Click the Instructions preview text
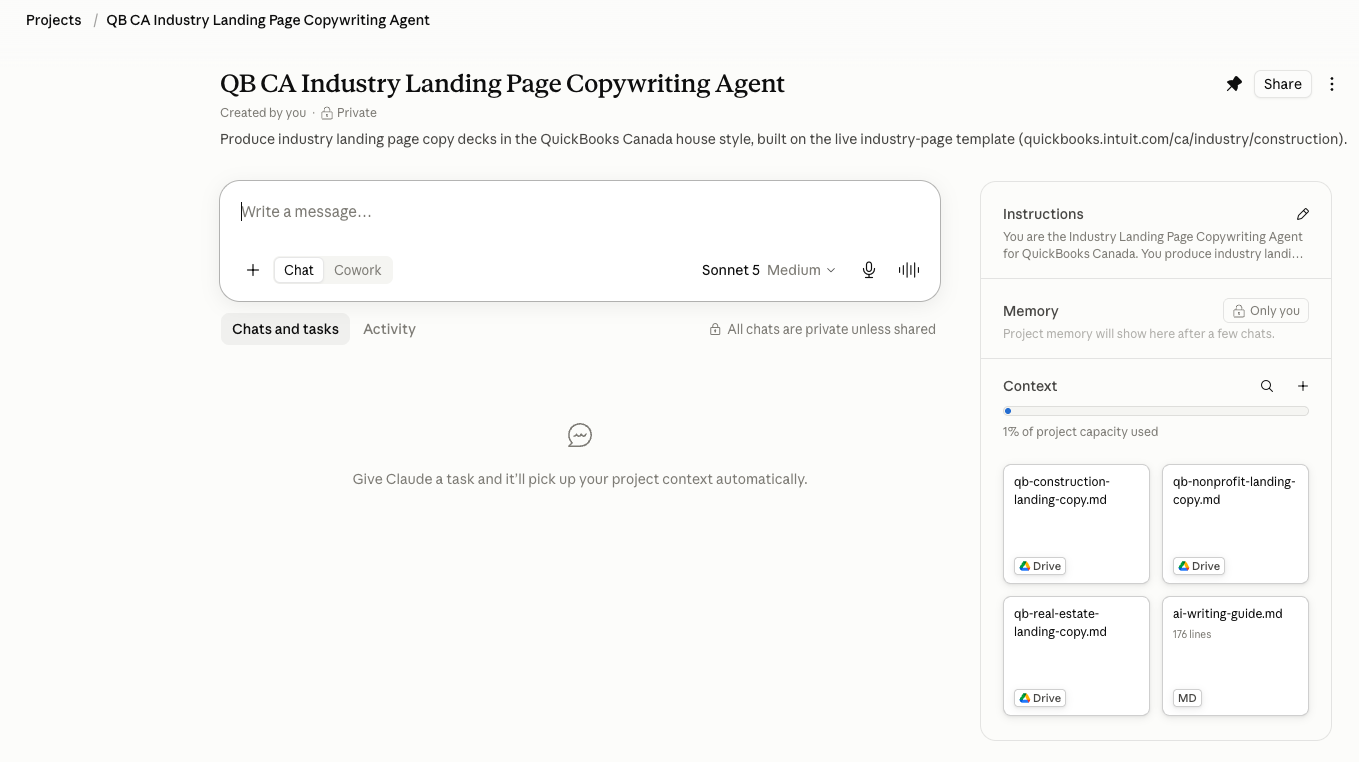 pyautogui.click(x=1153, y=245)
